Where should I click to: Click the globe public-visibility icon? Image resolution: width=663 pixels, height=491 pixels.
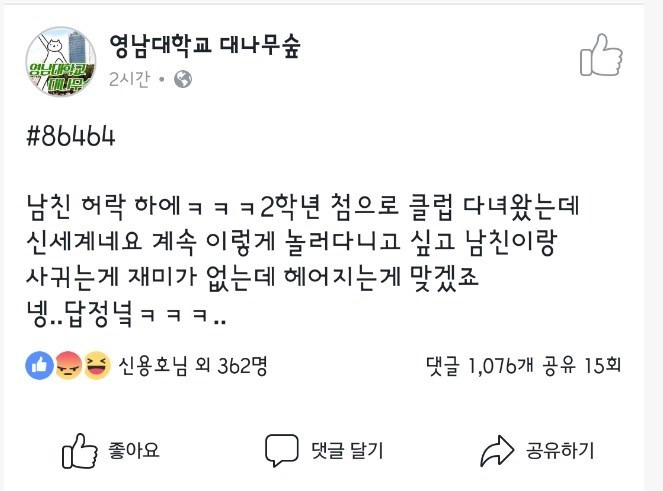point(183,79)
